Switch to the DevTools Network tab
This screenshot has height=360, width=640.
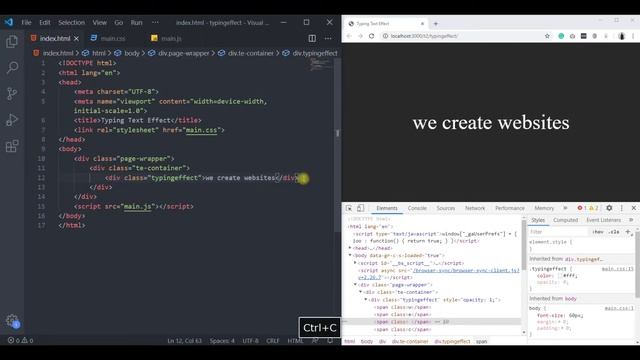[x=475, y=208]
